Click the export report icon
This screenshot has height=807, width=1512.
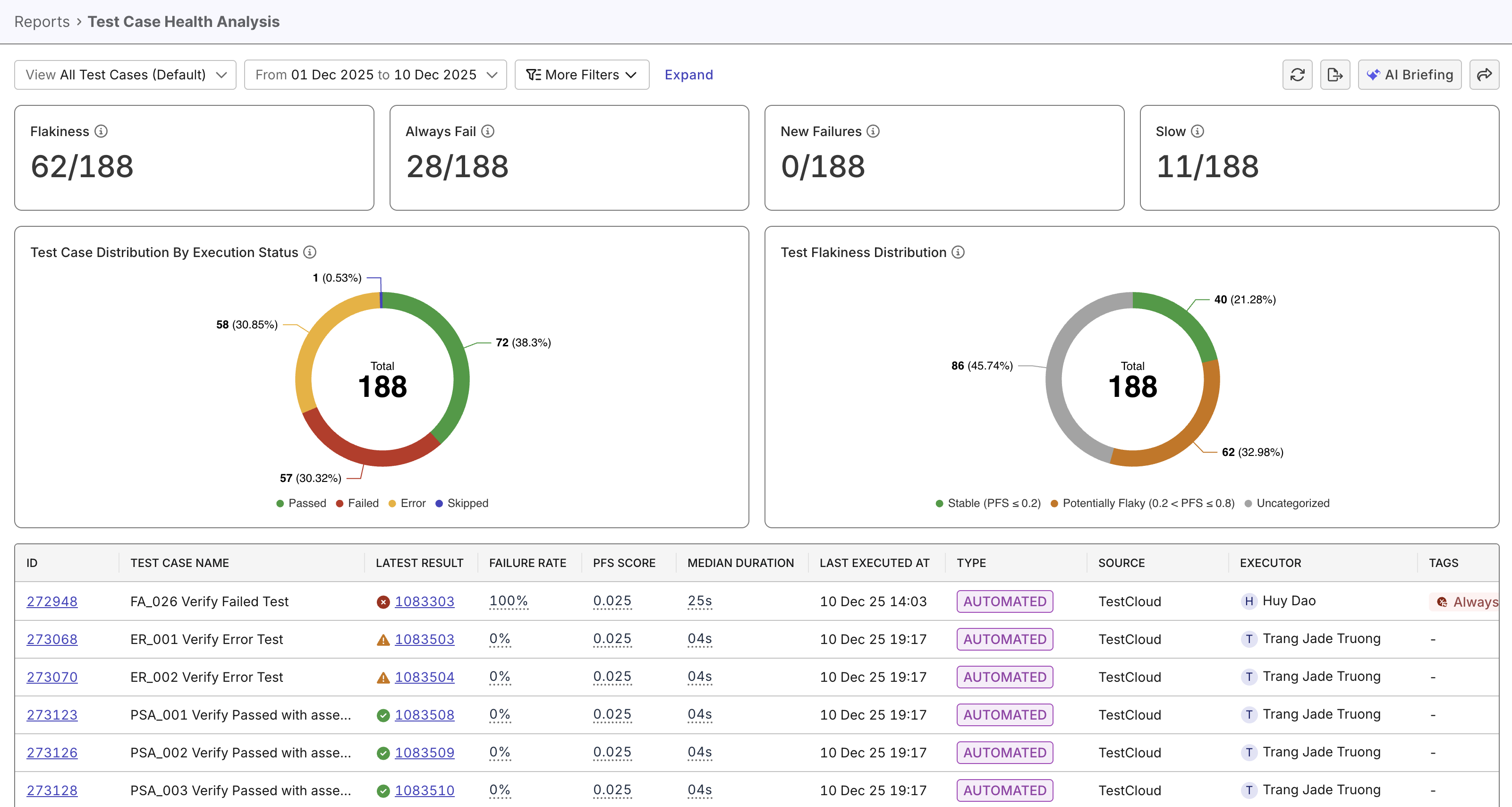[1335, 75]
